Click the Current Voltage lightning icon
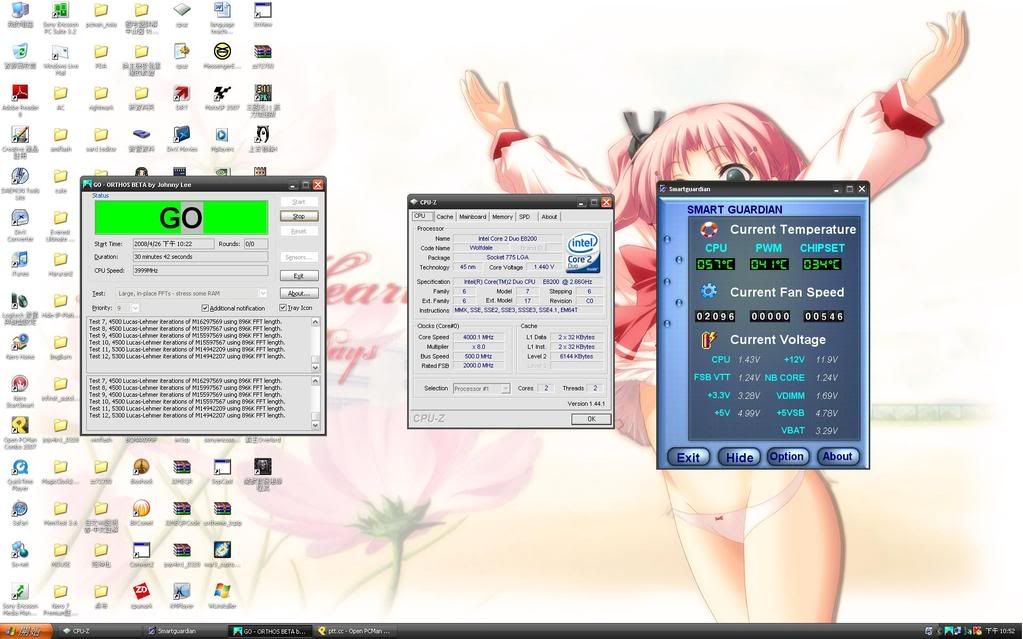This screenshot has width=1023, height=639. point(709,339)
